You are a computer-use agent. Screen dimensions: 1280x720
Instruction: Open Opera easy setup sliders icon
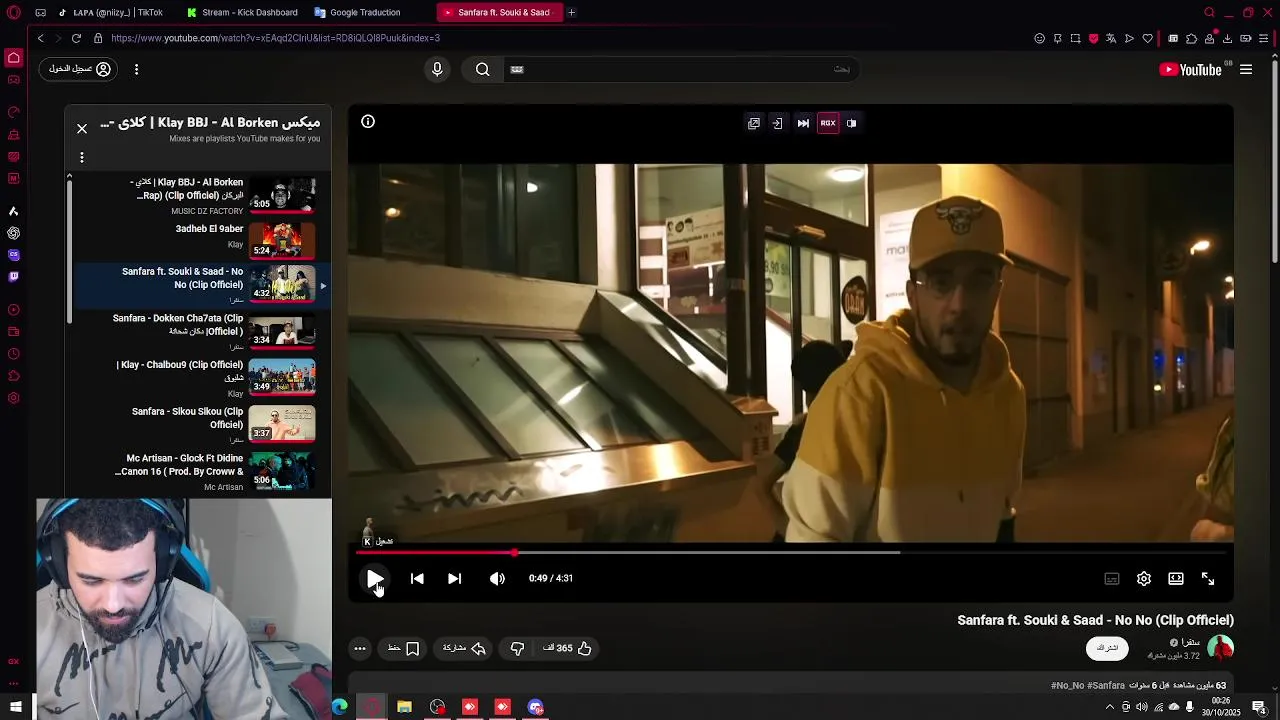[x=1264, y=38]
